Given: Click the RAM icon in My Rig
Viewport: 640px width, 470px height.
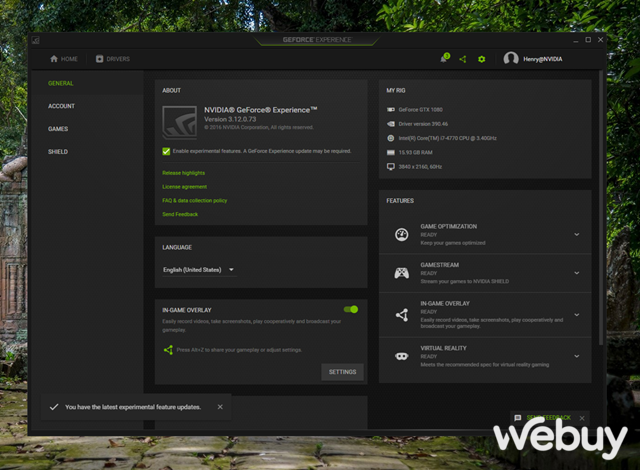Looking at the screenshot, I should pos(391,152).
